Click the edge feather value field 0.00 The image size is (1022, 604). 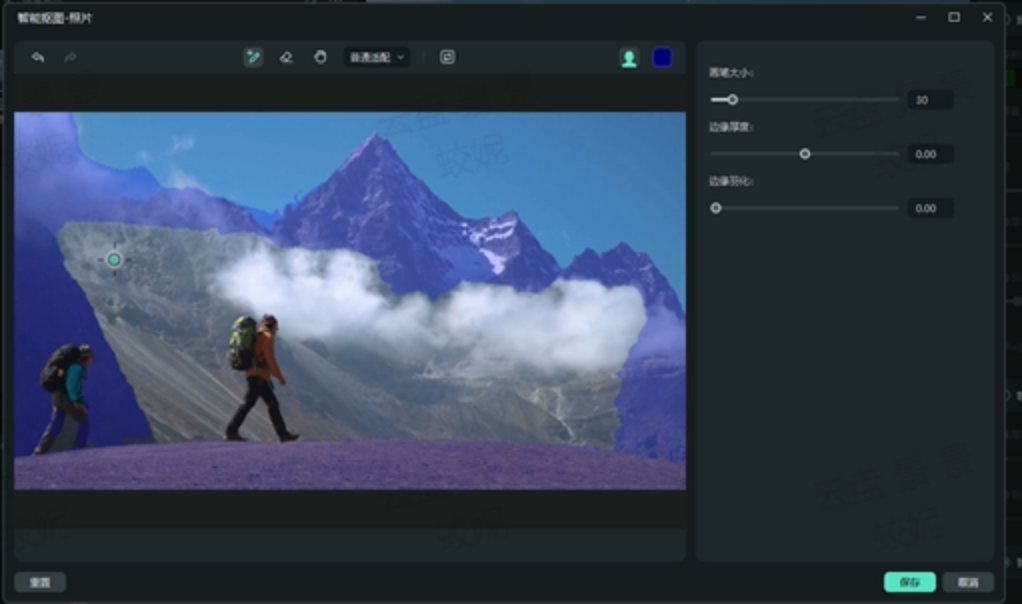coord(931,208)
